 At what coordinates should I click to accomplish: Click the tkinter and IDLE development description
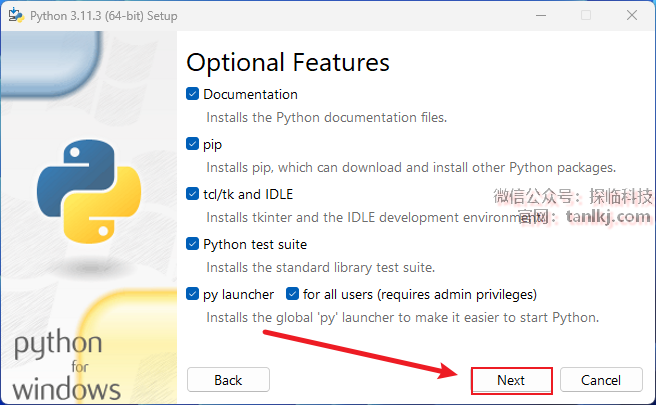click(x=376, y=218)
